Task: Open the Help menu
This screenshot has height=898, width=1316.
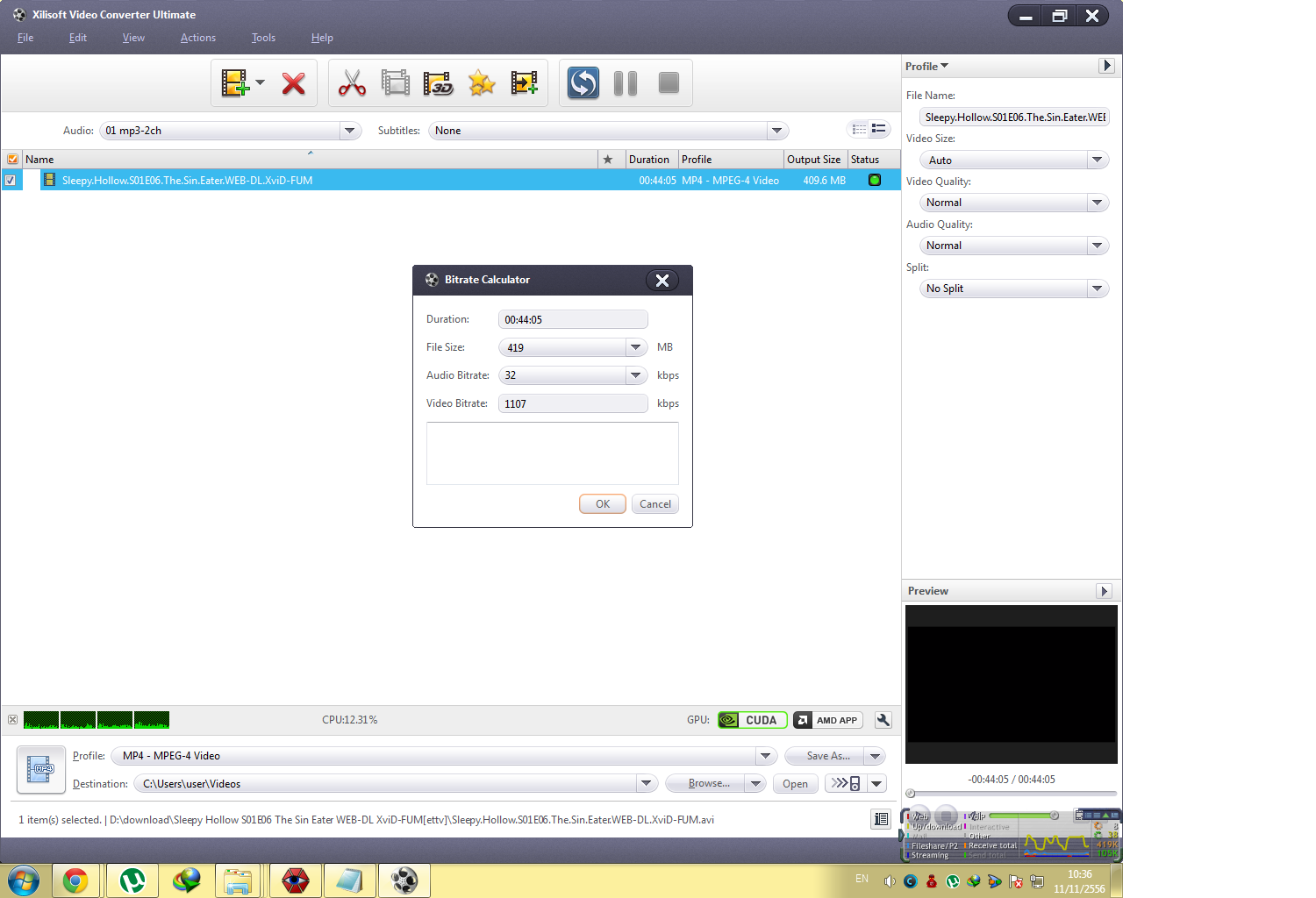Action: [322, 38]
